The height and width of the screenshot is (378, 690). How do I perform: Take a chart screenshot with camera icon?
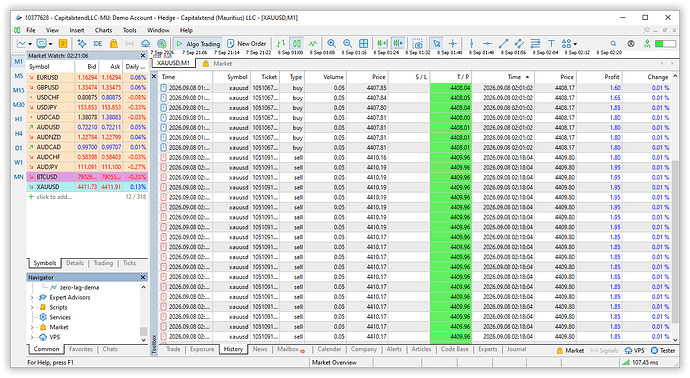[x=418, y=44]
